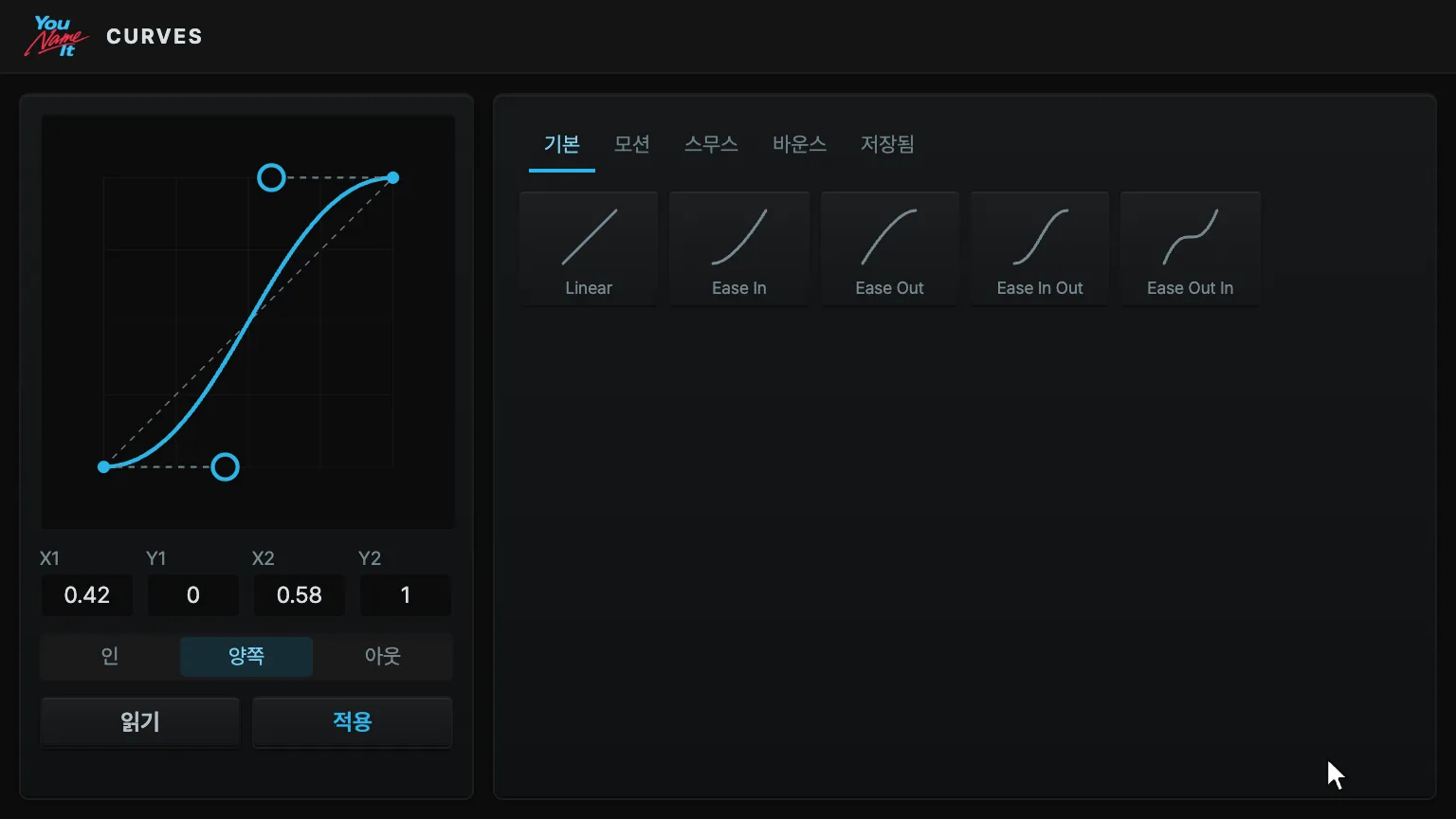Open the 바운스 tab
The image size is (1456, 819).
tap(800, 145)
